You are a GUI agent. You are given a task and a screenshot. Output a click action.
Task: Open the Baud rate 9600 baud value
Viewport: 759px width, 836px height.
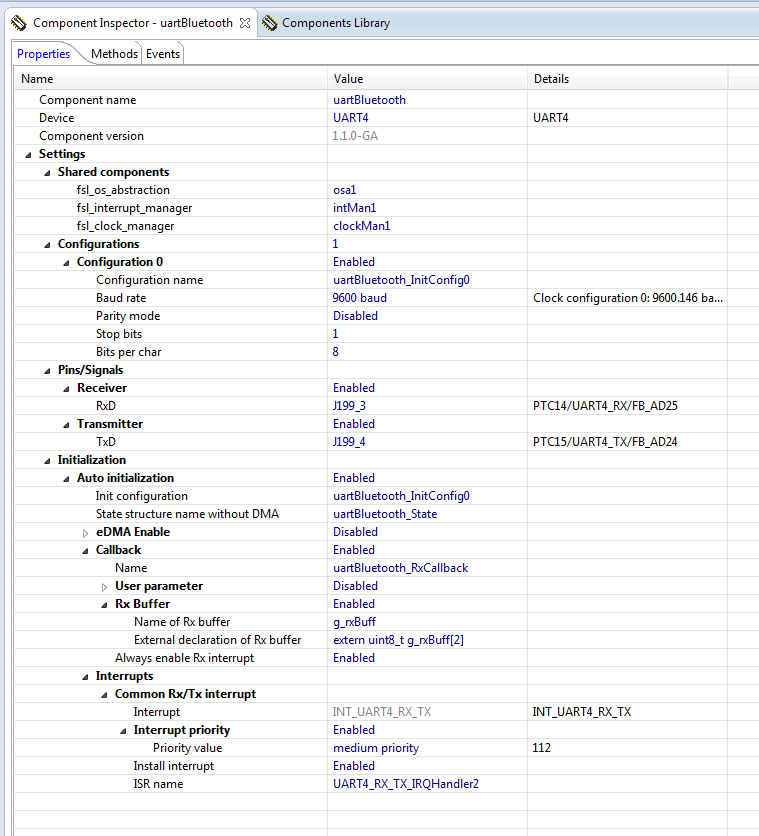360,298
